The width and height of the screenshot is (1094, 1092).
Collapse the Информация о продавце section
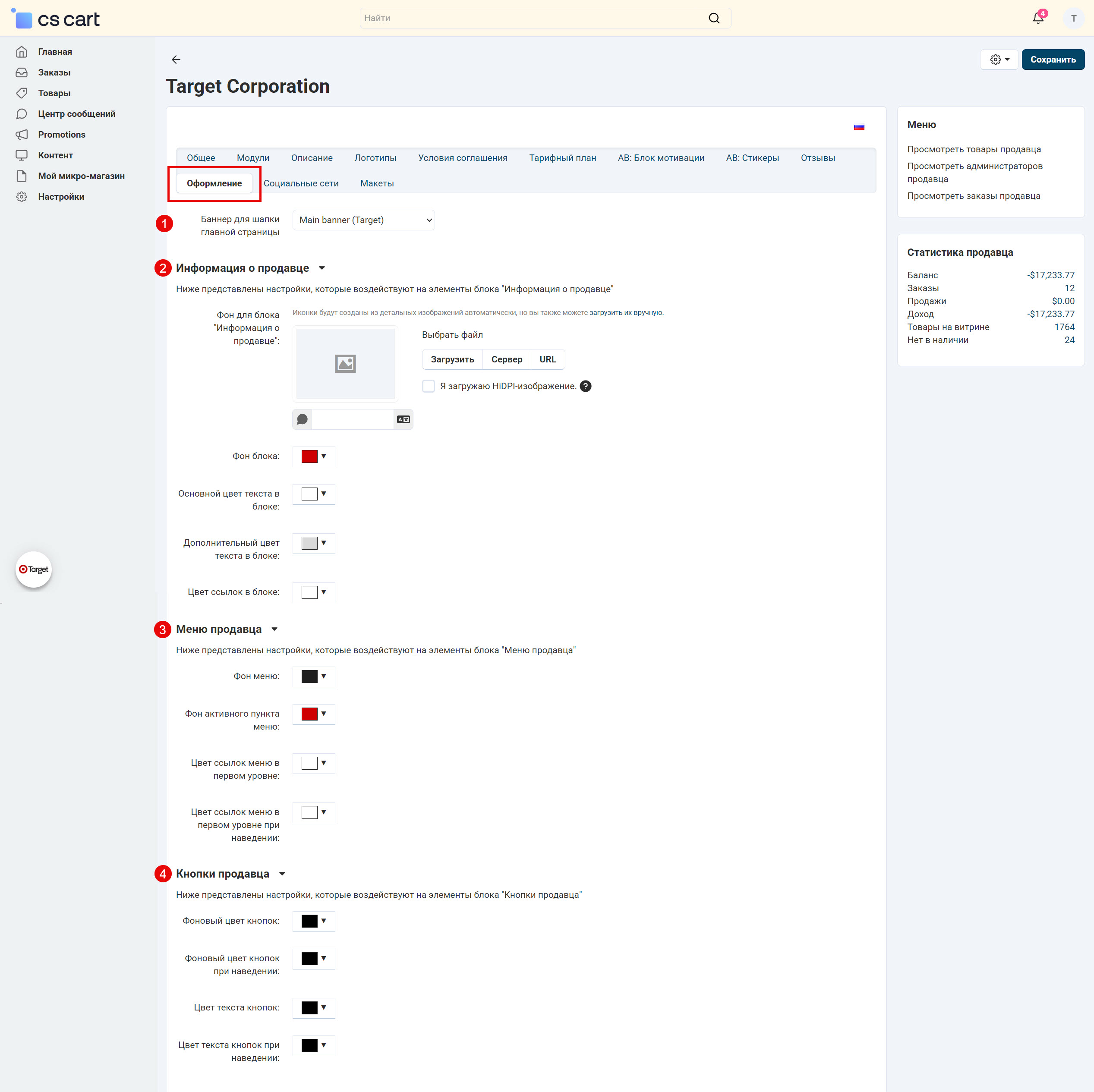(322, 268)
